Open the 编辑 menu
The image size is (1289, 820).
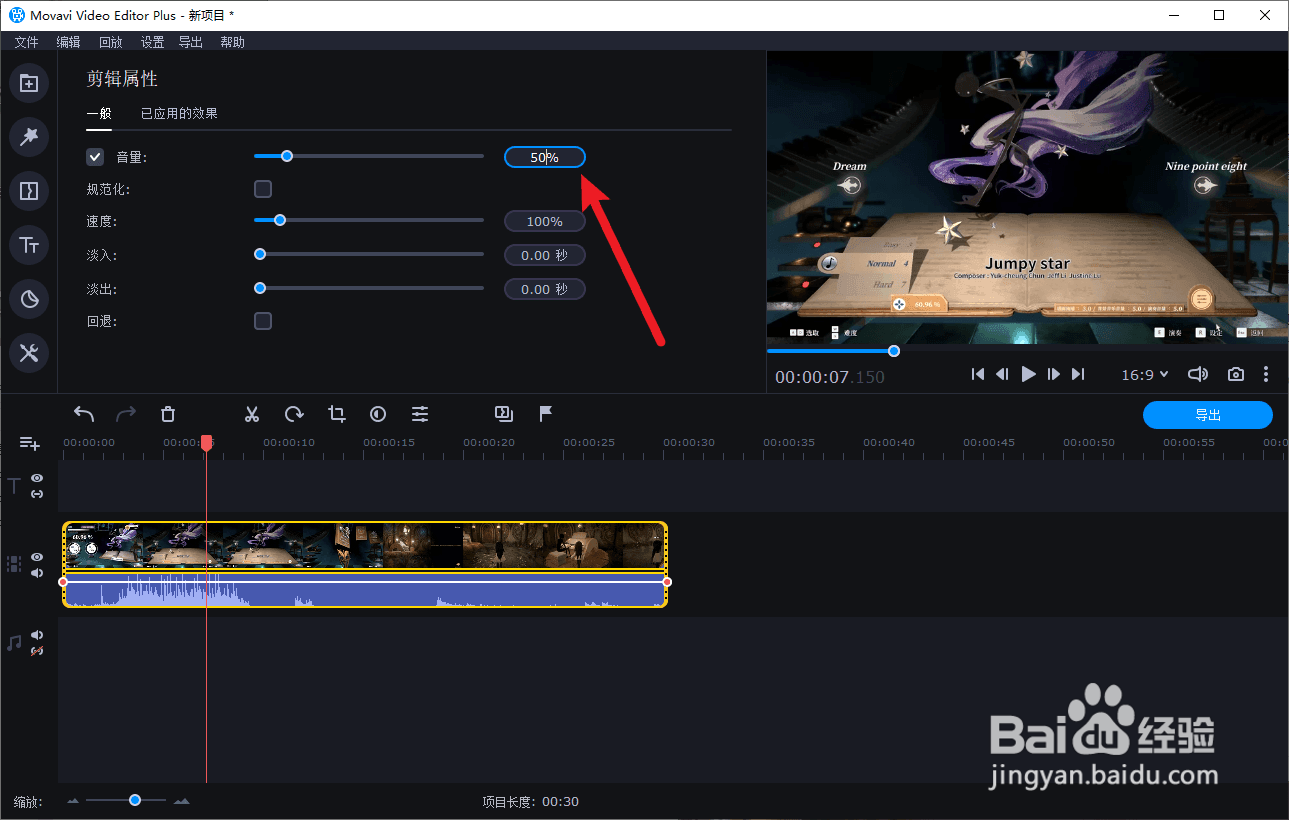pyautogui.click(x=68, y=42)
